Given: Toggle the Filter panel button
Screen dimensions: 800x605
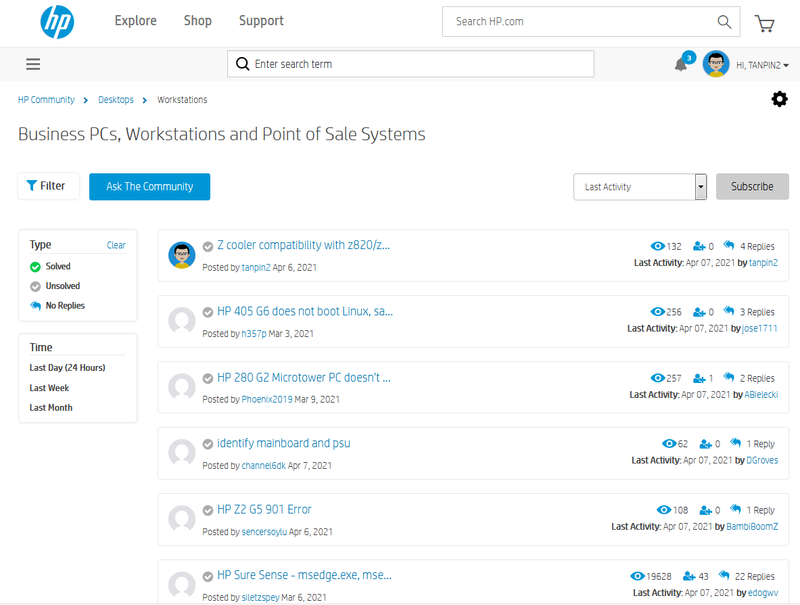Looking at the screenshot, I should point(48,186).
